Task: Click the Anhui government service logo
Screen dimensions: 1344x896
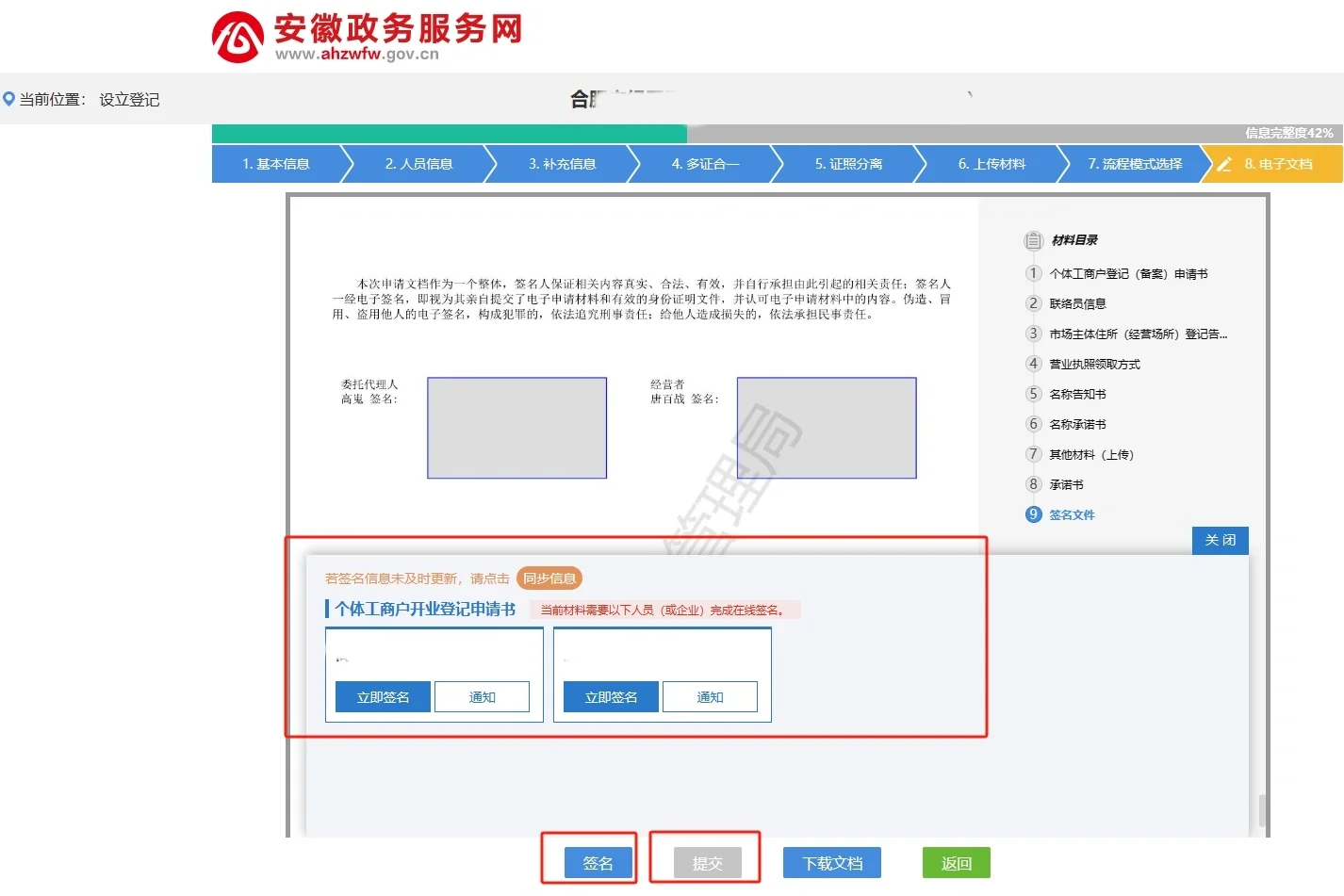Action: pyautogui.click(x=238, y=38)
